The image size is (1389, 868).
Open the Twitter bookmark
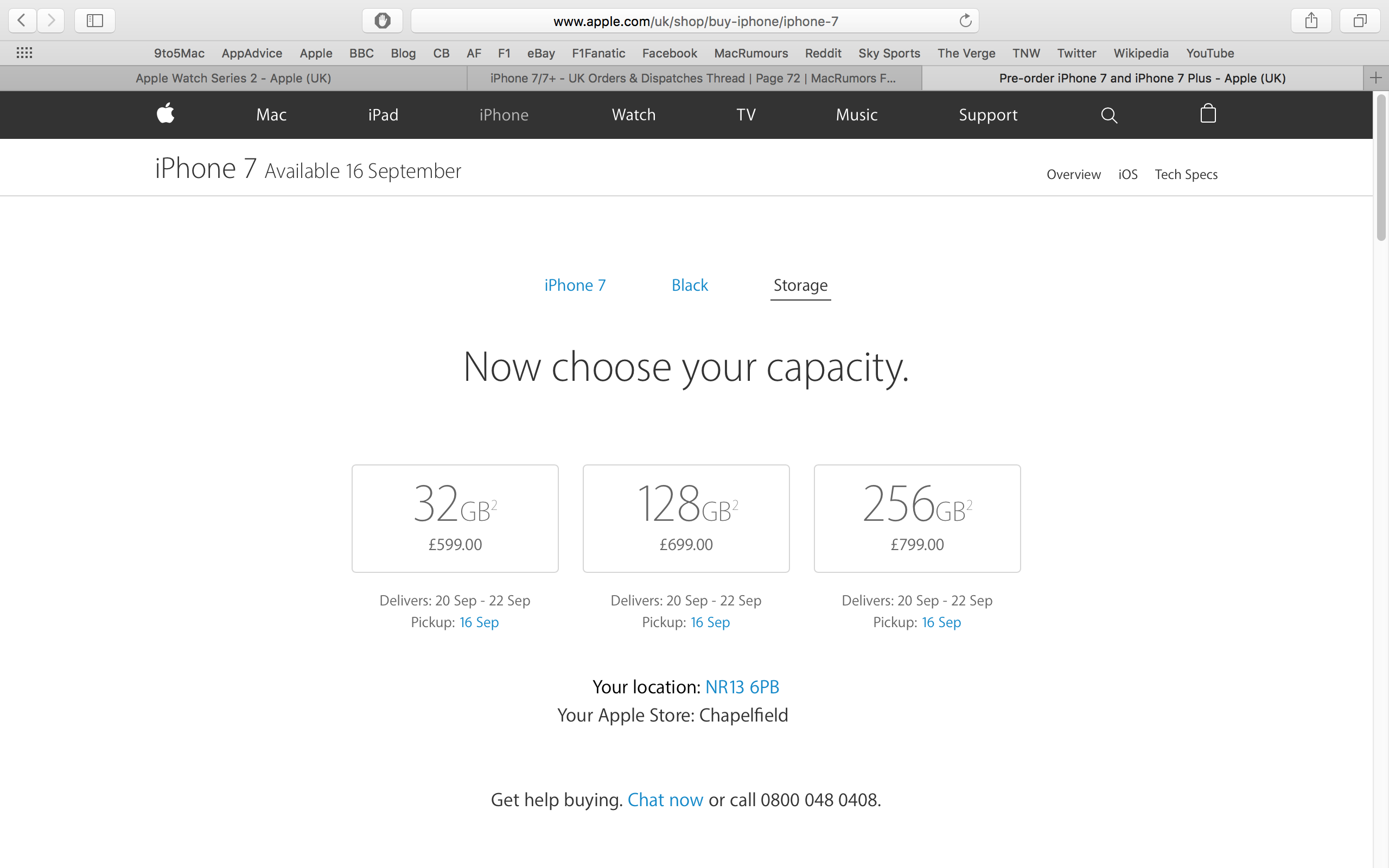point(1077,53)
